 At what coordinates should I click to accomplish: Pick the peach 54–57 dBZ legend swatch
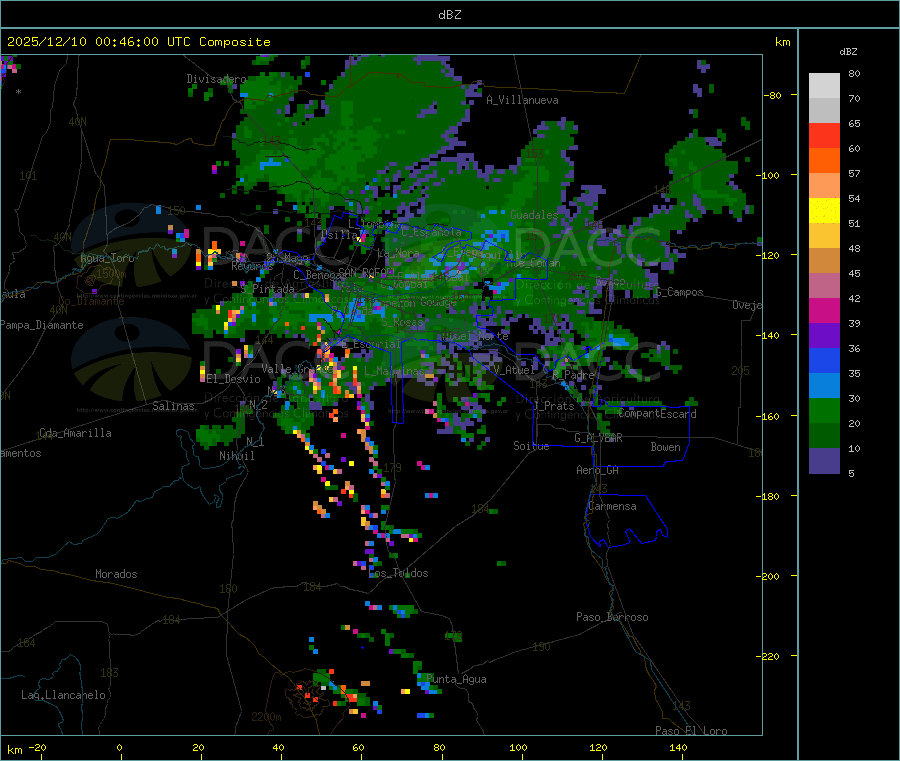coord(824,186)
